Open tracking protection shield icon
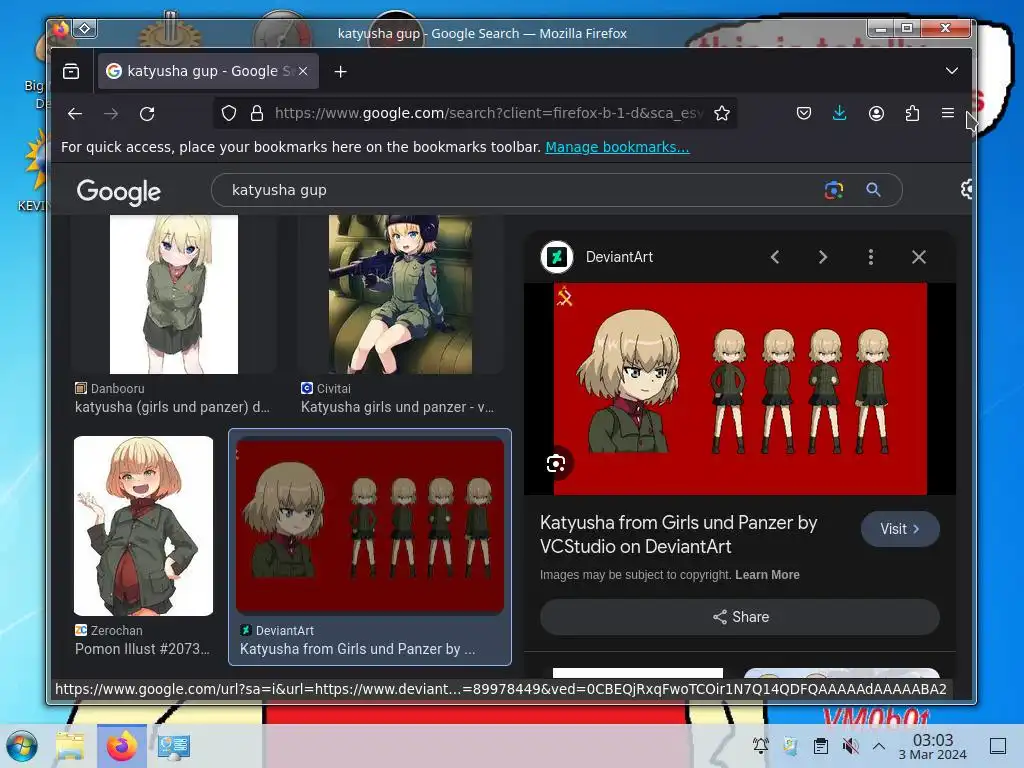Screen dimensions: 1024x768 click(x=229, y=114)
